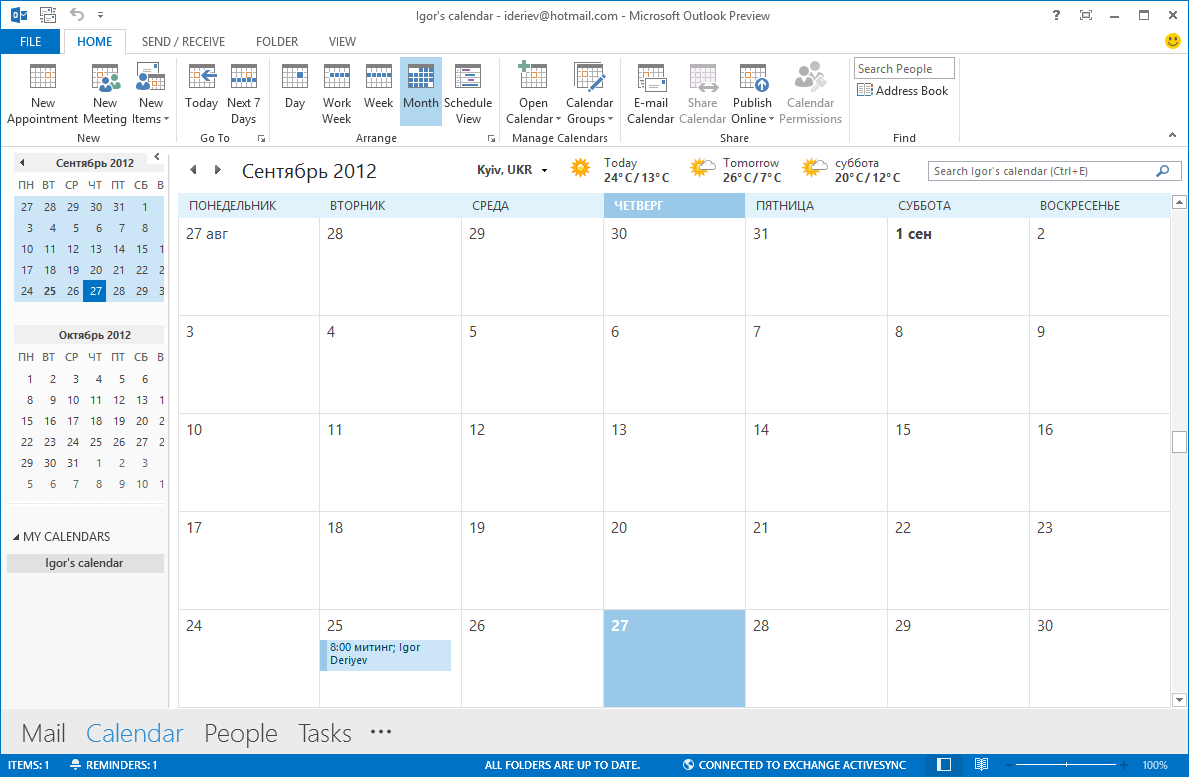Click Send/Receive All Folders quick access icon
The width and height of the screenshot is (1189, 777).
tap(48, 14)
